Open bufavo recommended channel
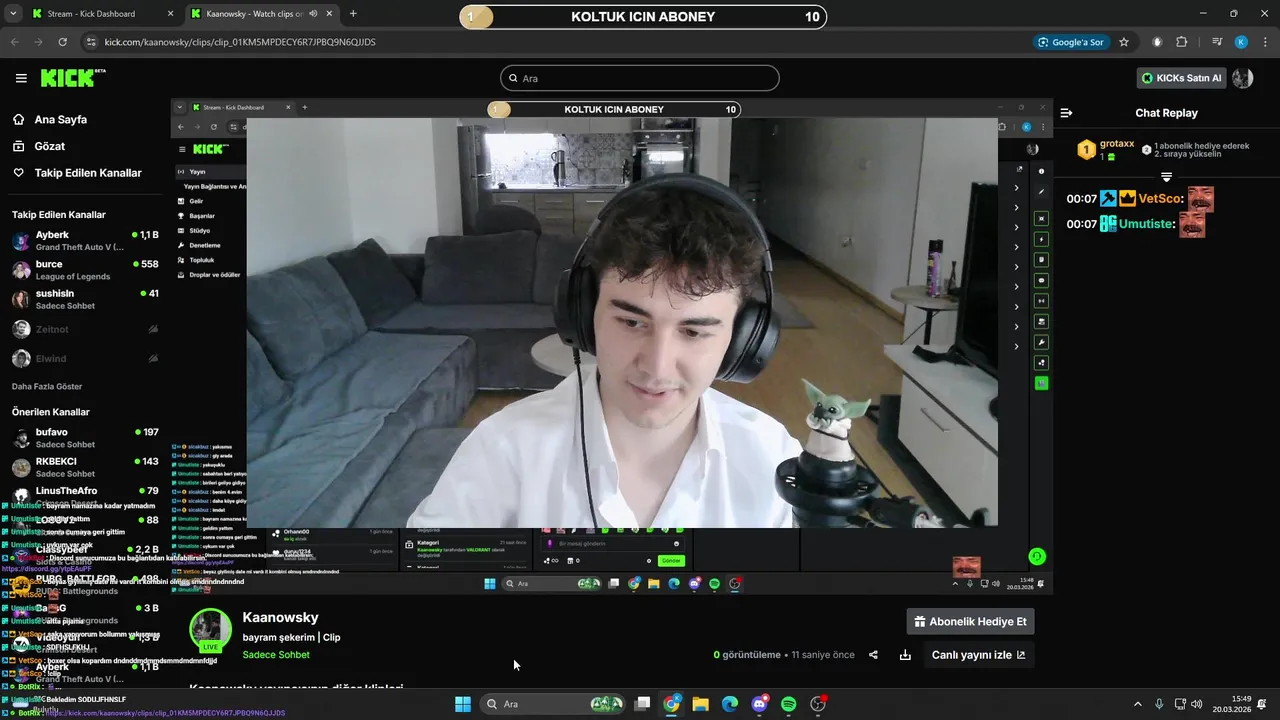 click(x=85, y=438)
